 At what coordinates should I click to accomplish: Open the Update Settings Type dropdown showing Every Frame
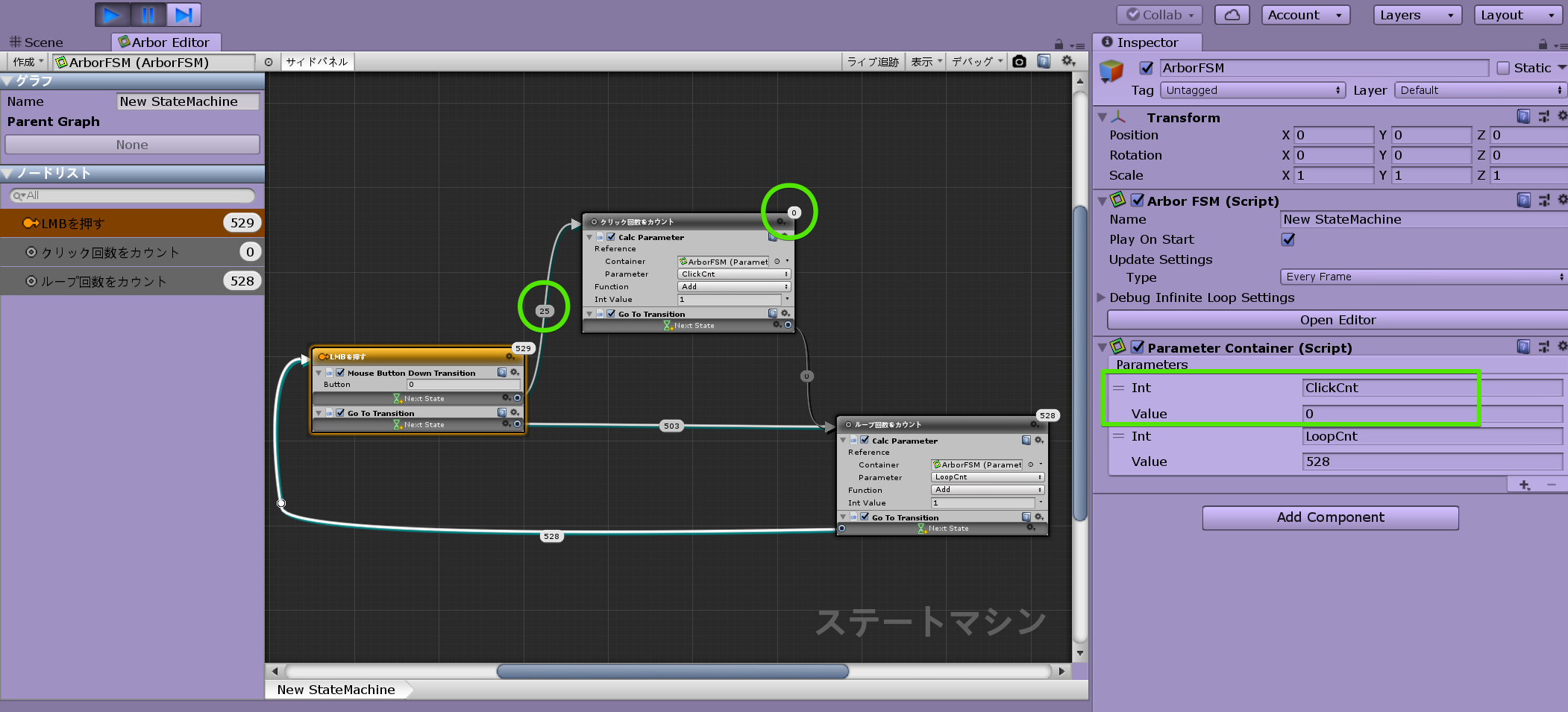click(x=1421, y=277)
